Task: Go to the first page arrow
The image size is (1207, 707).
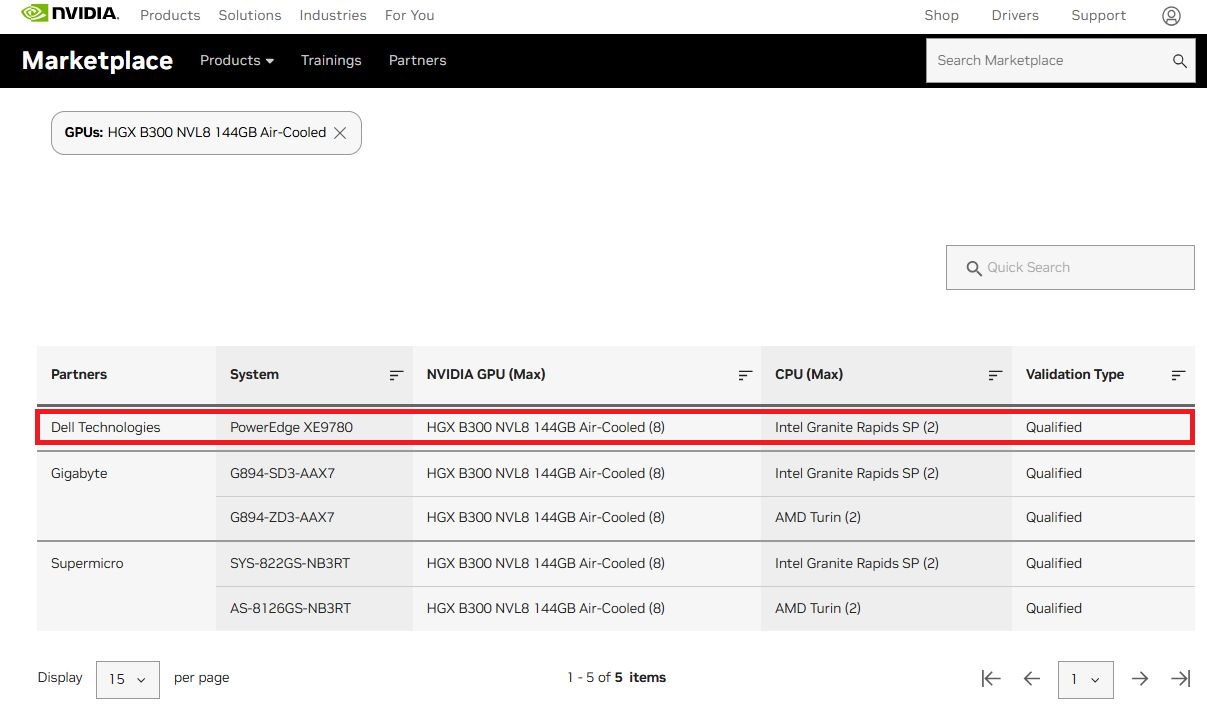Action: tap(991, 679)
